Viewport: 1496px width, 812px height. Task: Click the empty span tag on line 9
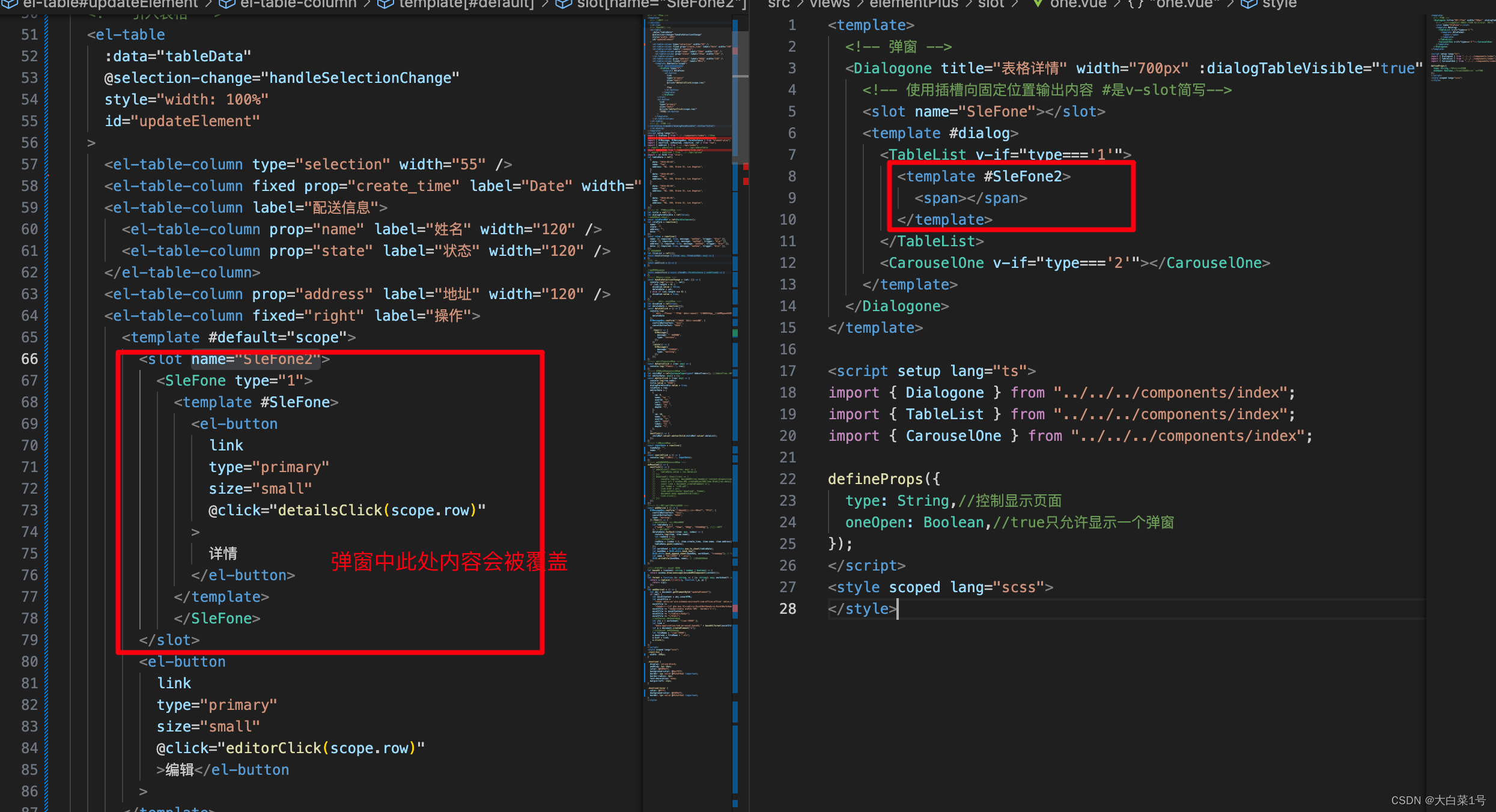970,198
